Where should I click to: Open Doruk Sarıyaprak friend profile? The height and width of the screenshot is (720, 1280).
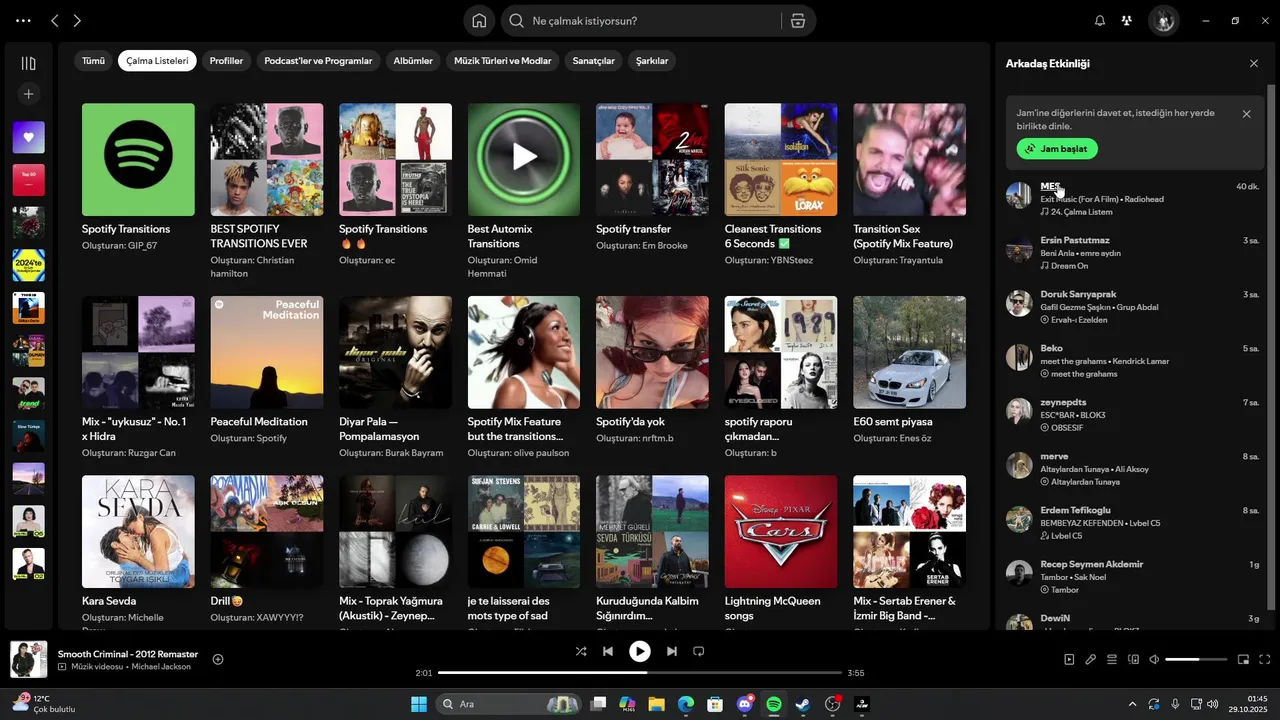click(1078, 294)
